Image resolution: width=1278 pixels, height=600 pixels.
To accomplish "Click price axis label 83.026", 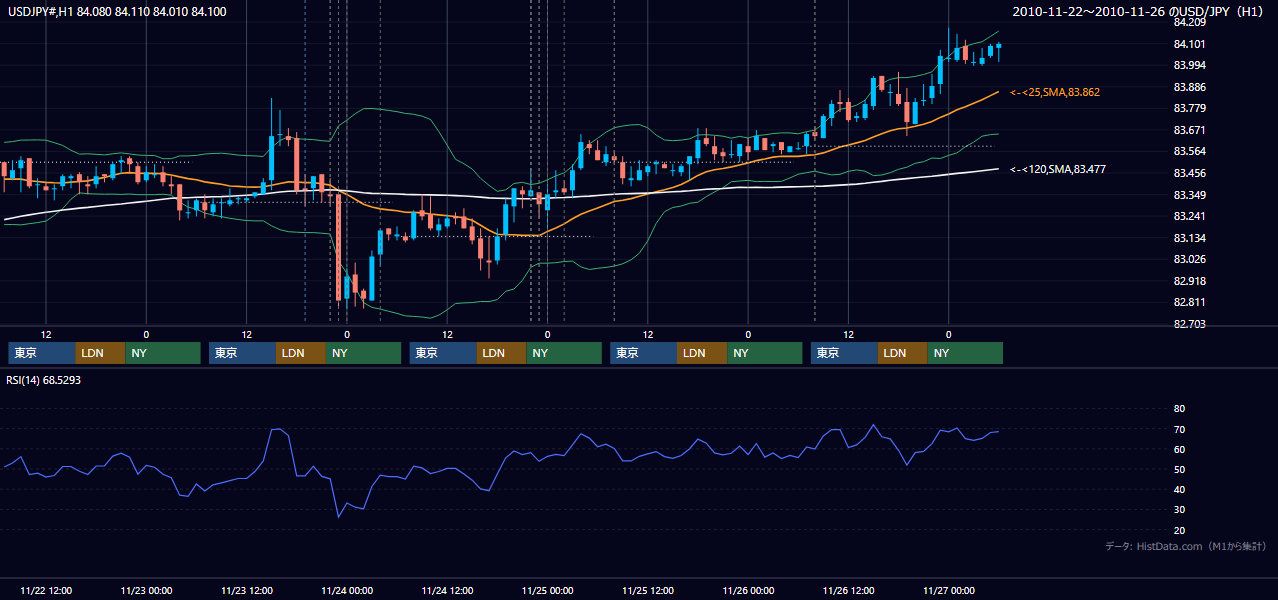I will pos(1189,259).
